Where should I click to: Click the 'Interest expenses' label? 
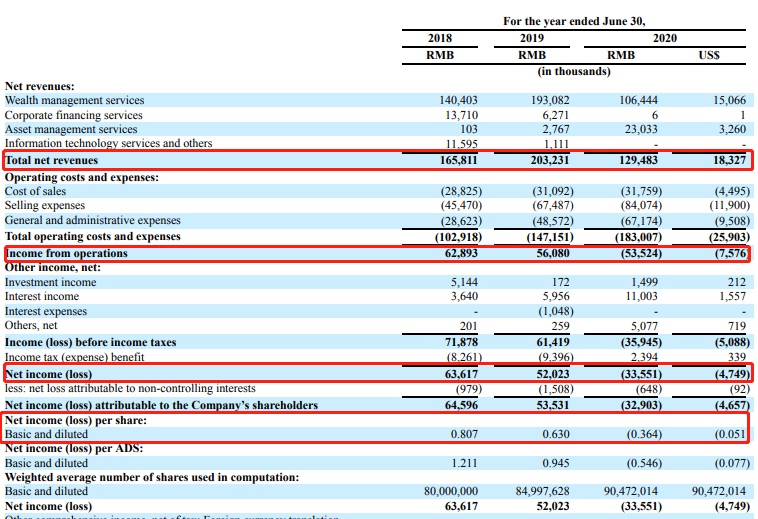coord(46,311)
